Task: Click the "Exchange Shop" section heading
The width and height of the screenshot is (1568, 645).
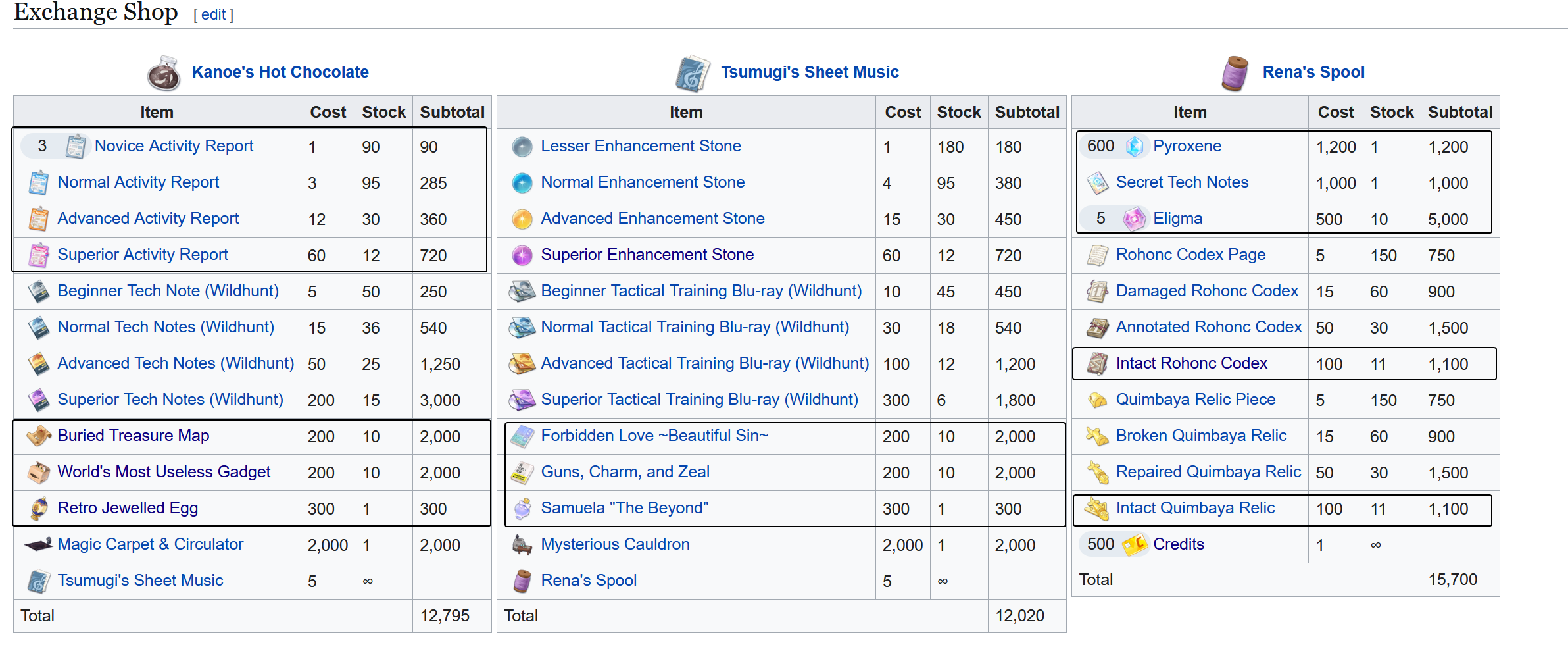Action: (x=96, y=12)
